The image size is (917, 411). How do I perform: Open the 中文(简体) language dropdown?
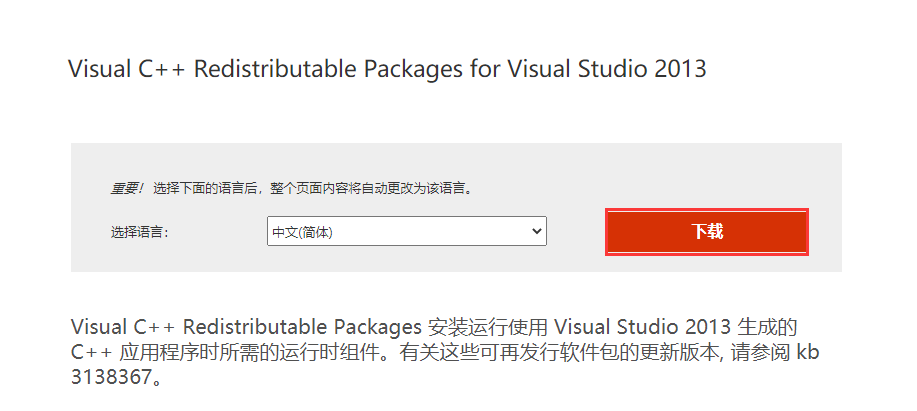click(x=406, y=232)
